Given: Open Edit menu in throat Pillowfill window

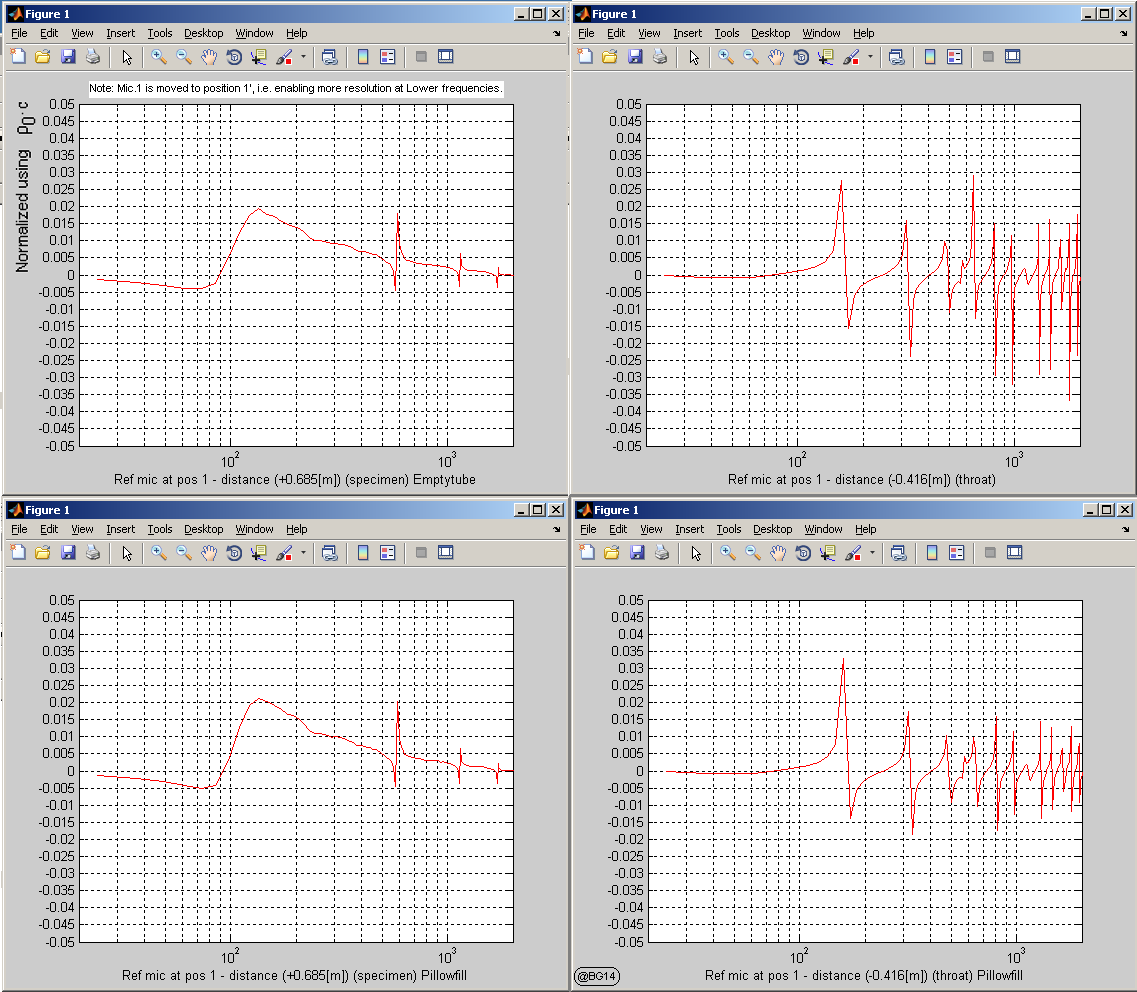Looking at the screenshot, I should (x=618, y=529).
